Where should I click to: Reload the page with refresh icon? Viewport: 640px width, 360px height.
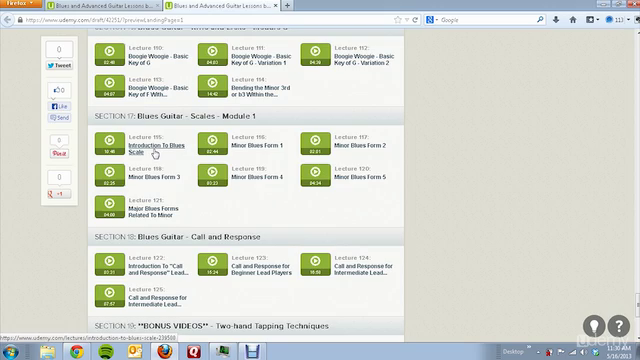coord(415,20)
